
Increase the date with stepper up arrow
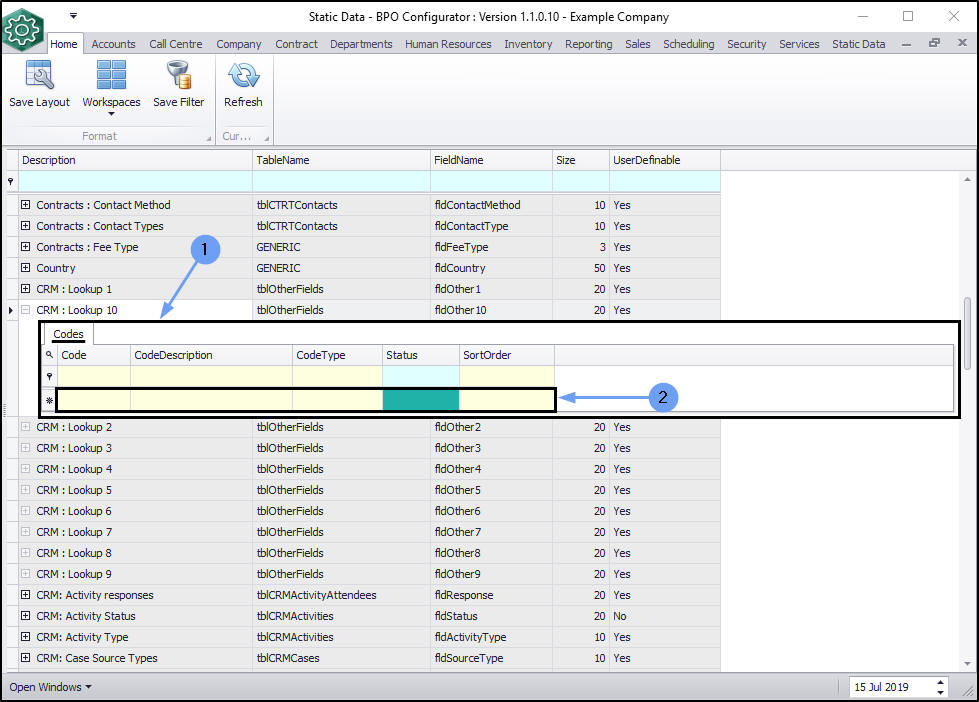(940, 682)
